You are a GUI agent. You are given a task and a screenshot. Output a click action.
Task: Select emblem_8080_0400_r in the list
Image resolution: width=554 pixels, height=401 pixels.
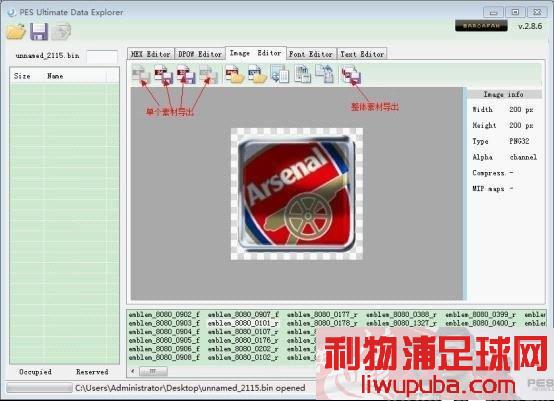(x=481, y=323)
